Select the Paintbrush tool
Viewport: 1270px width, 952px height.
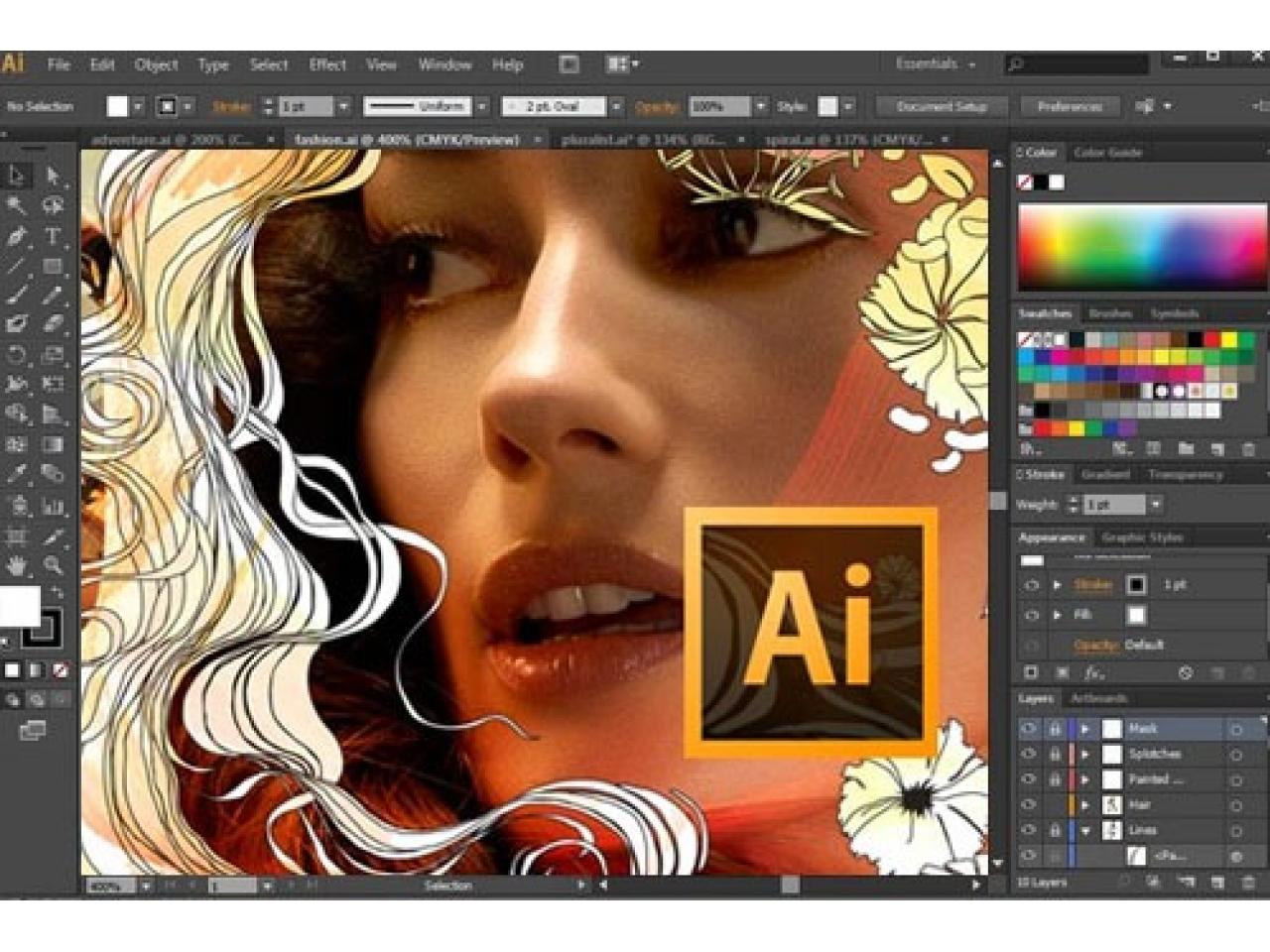(17, 295)
